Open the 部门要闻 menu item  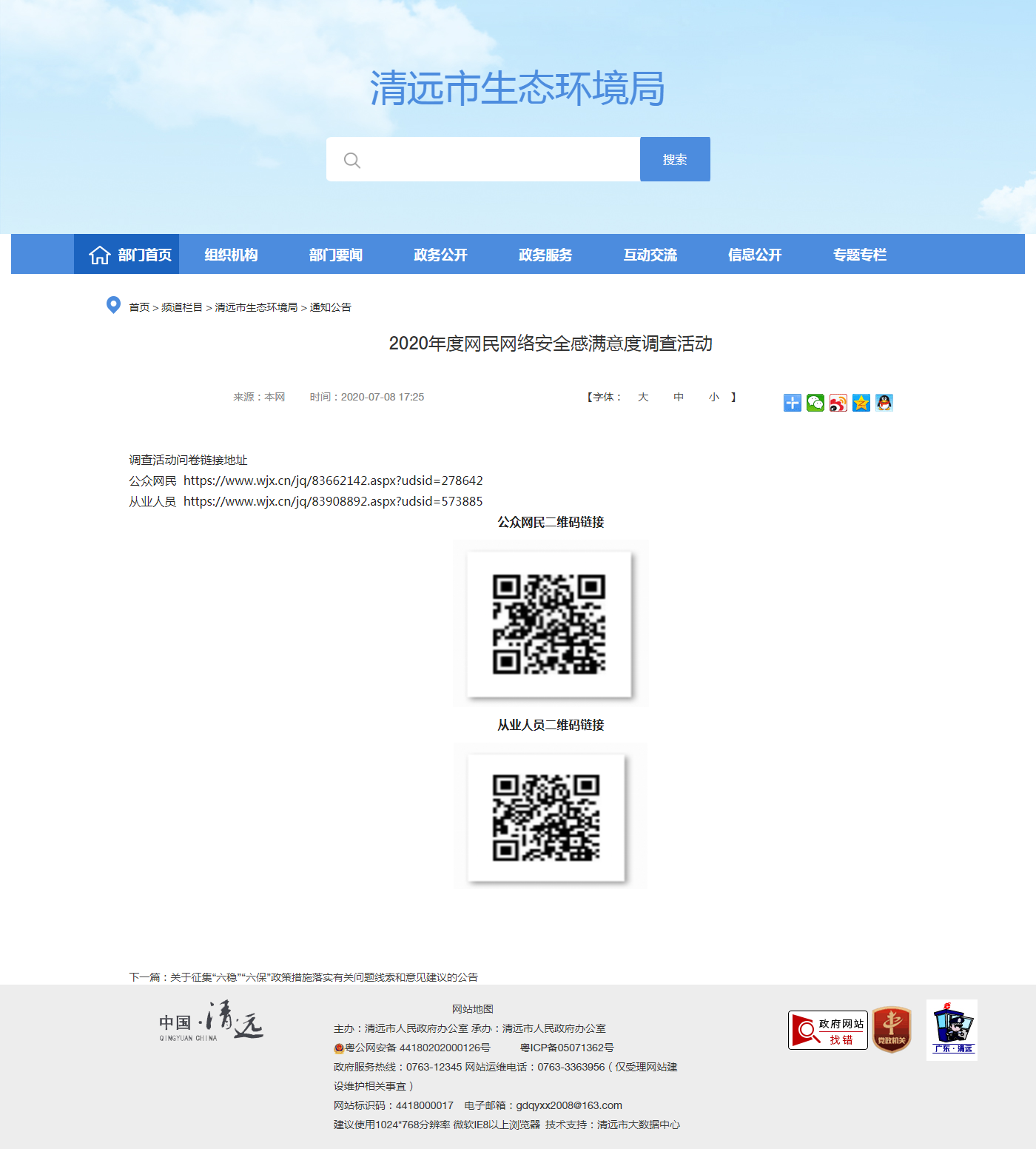[x=336, y=255]
